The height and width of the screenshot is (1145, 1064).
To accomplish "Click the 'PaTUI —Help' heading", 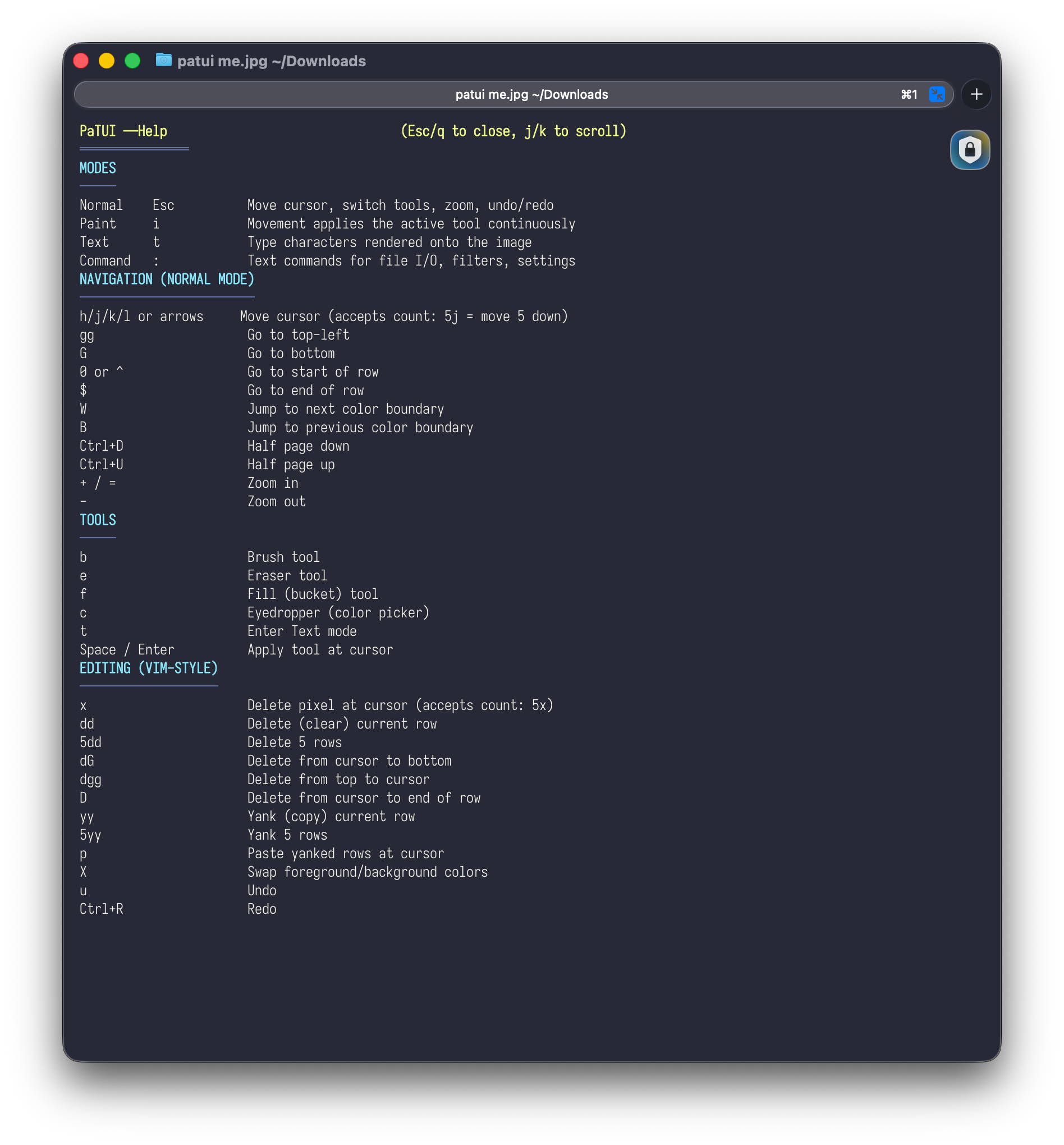I will pyautogui.click(x=123, y=131).
